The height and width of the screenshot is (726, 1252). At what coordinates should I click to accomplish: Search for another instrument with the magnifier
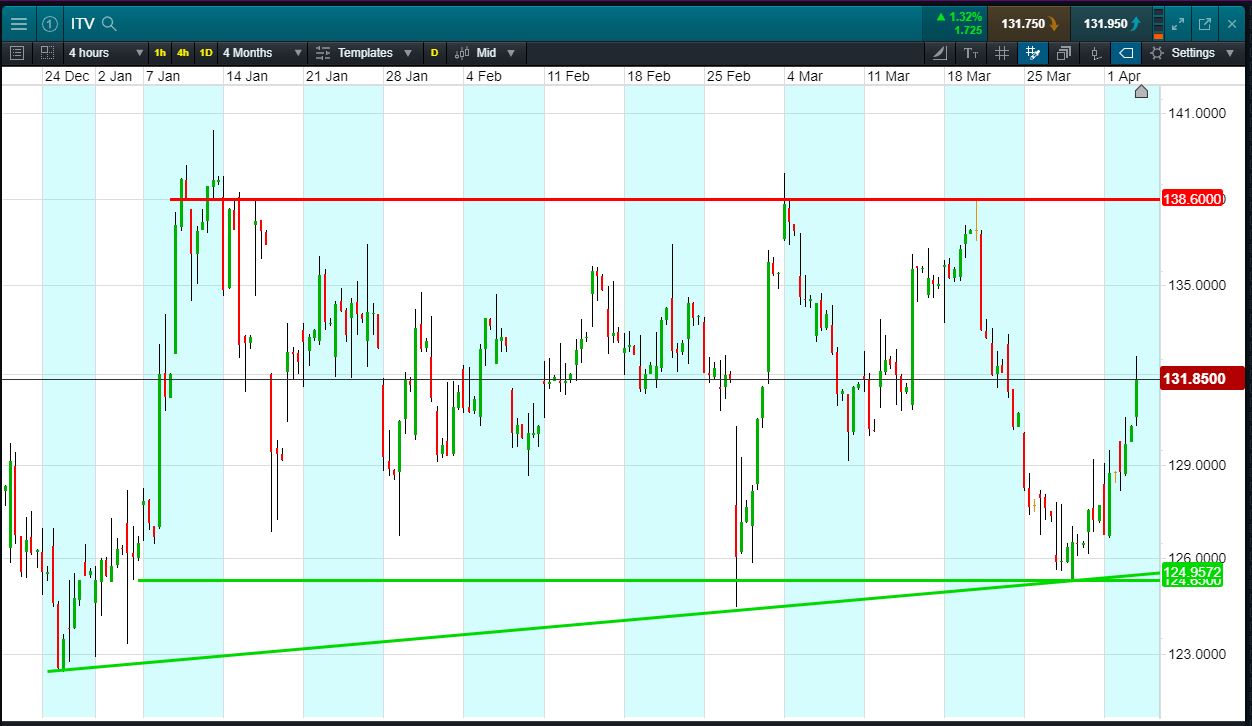click(x=110, y=23)
